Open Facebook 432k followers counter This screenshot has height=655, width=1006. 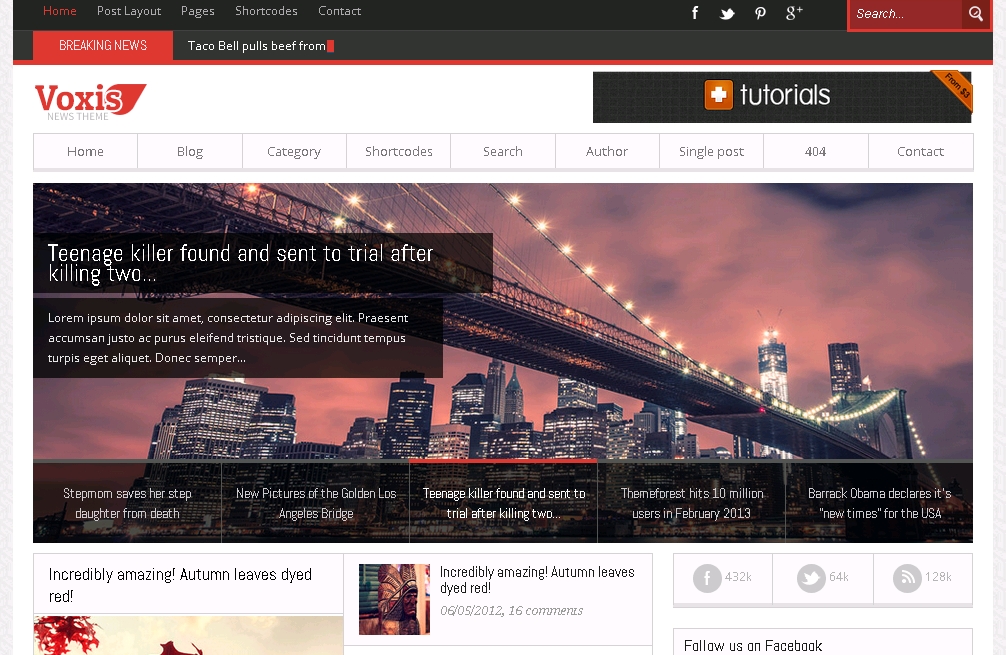click(723, 578)
